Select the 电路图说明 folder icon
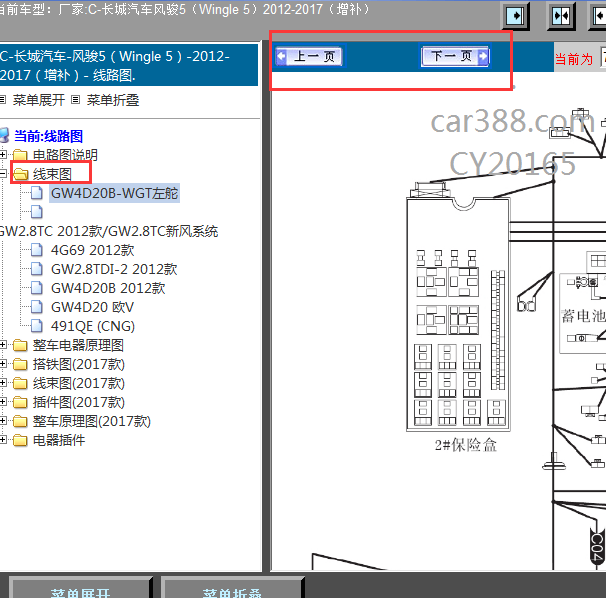 tap(20, 155)
